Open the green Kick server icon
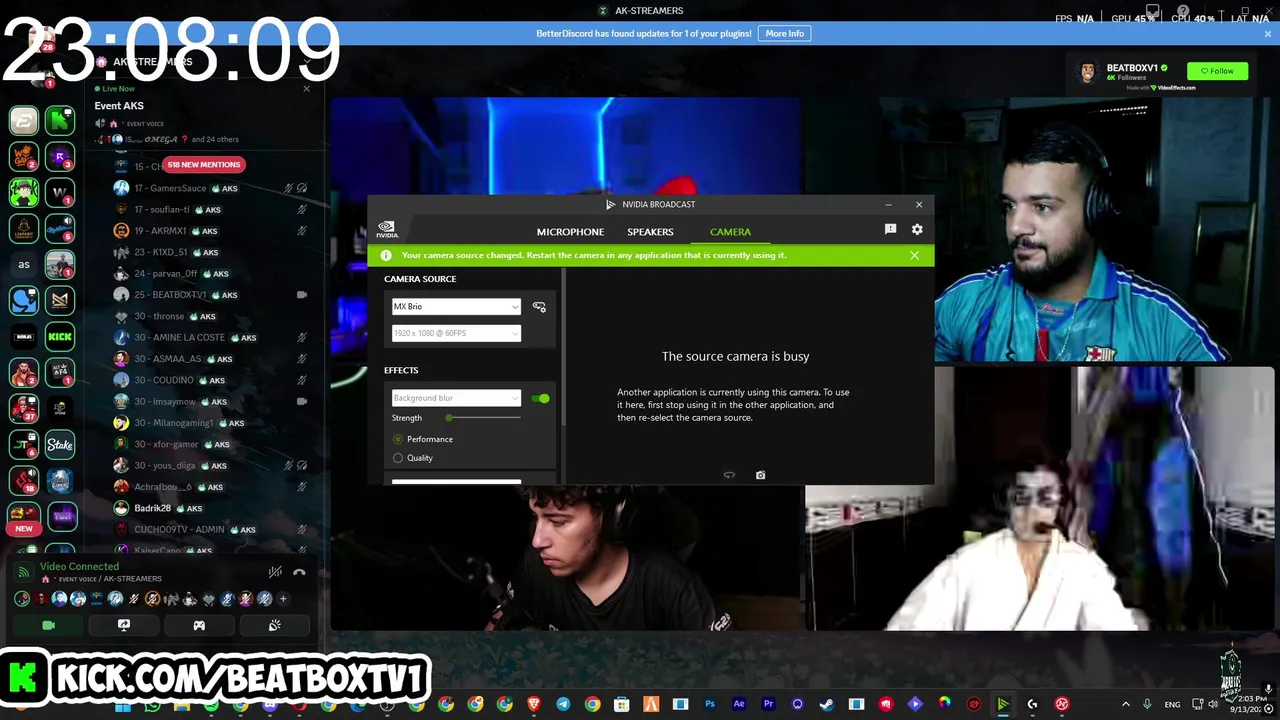Viewport: 1280px width, 720px height. click(60, 121)
